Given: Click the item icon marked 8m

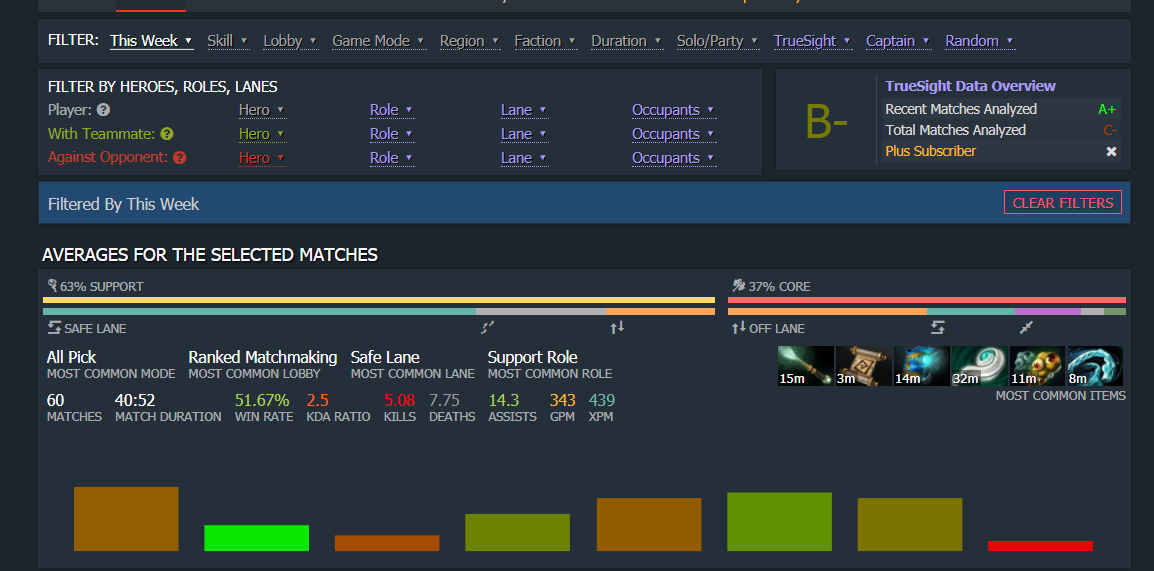Looking at the screenshot, I should pos(1095,366).
